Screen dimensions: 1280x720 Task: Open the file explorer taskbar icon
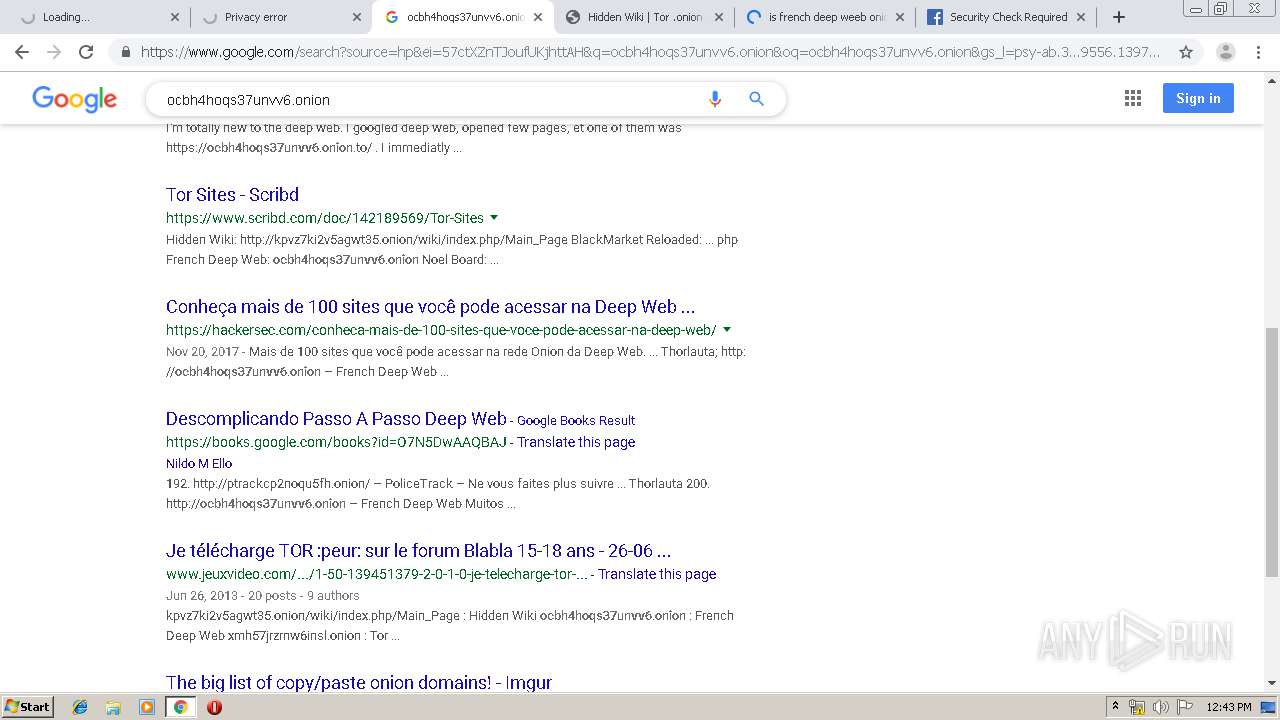tap(113, 707)
